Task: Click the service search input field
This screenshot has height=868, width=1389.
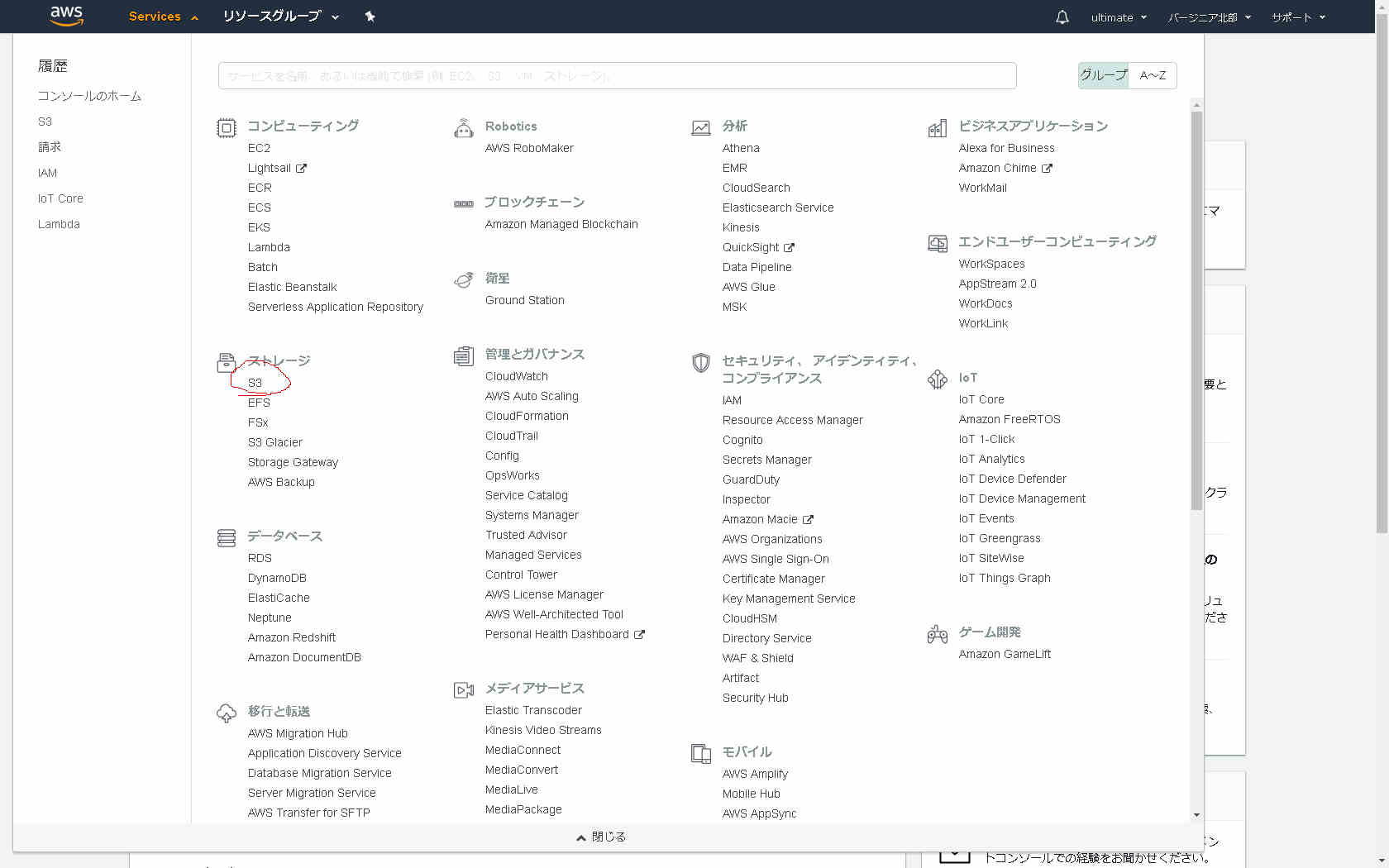Action: 617,75
